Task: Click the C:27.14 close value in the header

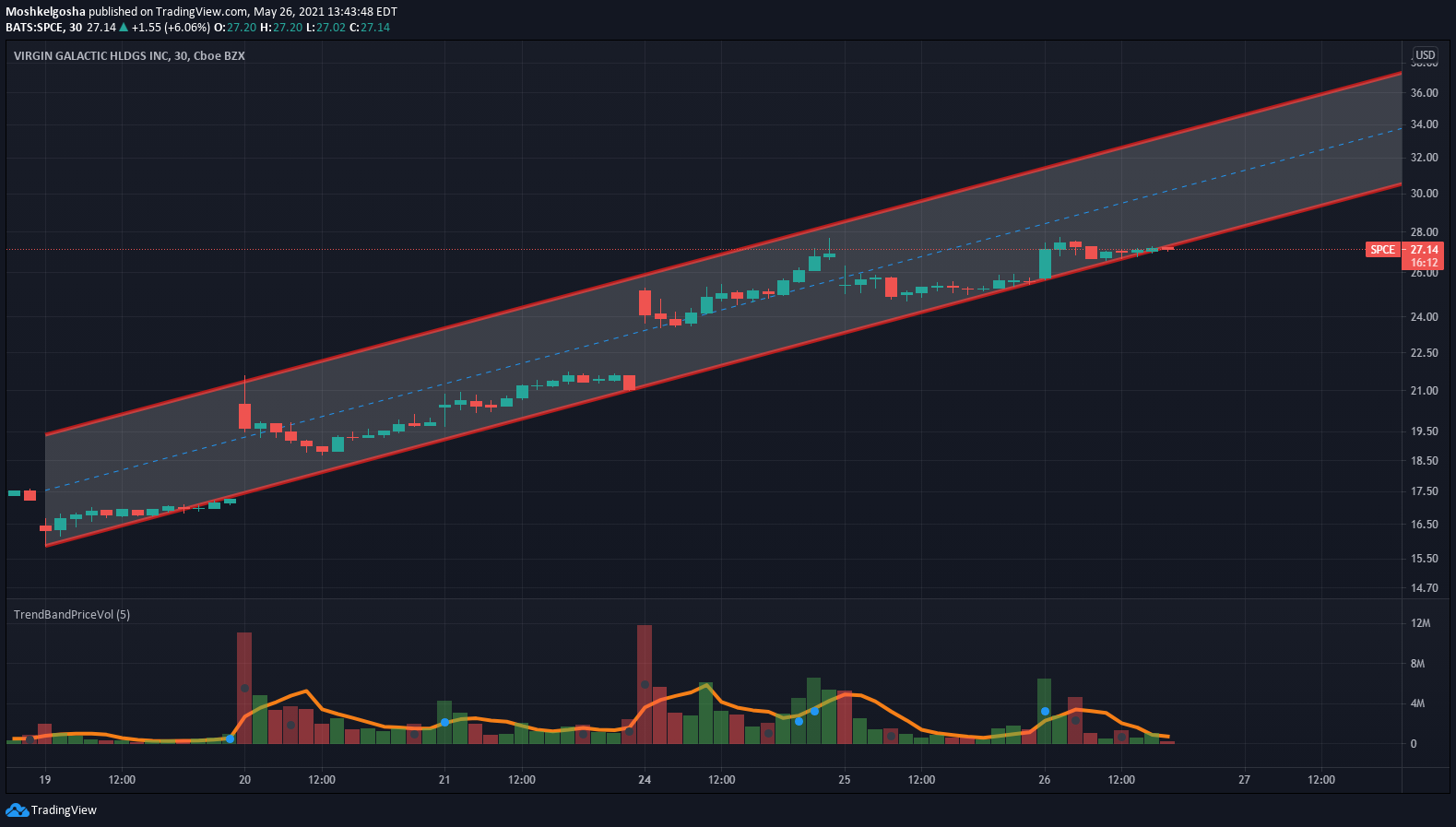Action: pyautogui.click(x=369, y=28)
